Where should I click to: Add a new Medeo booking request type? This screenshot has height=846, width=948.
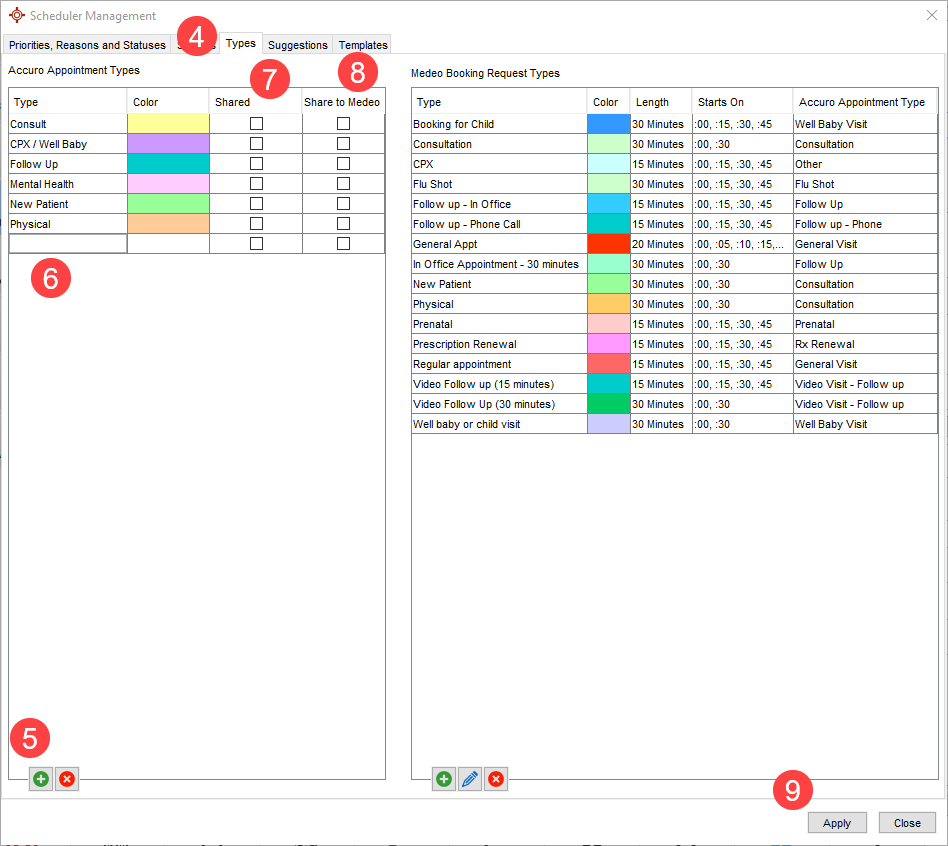tap(443, 778)
